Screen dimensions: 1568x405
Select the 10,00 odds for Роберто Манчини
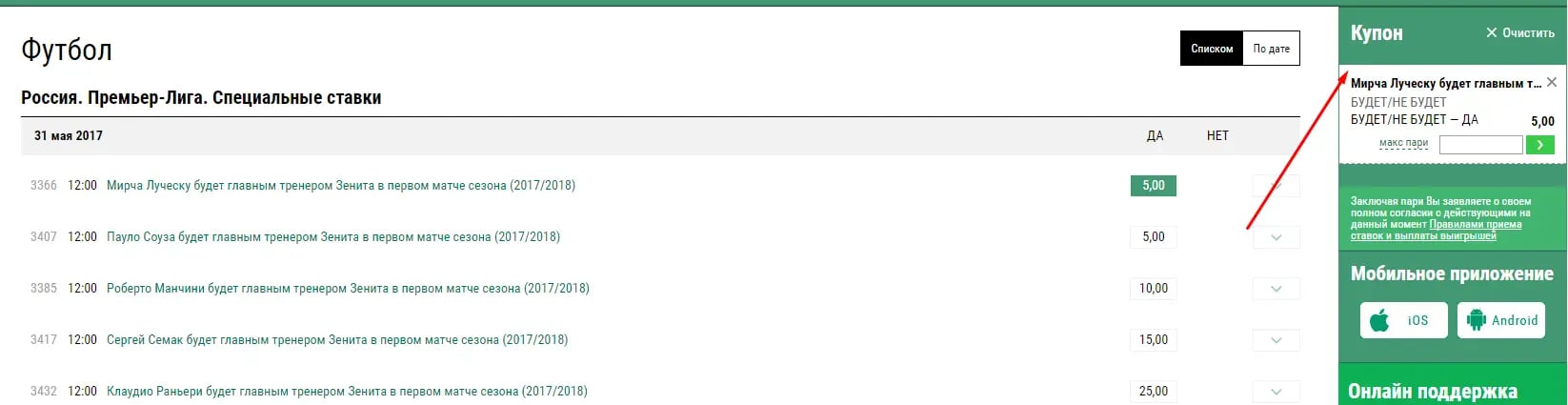[1154, 289]
